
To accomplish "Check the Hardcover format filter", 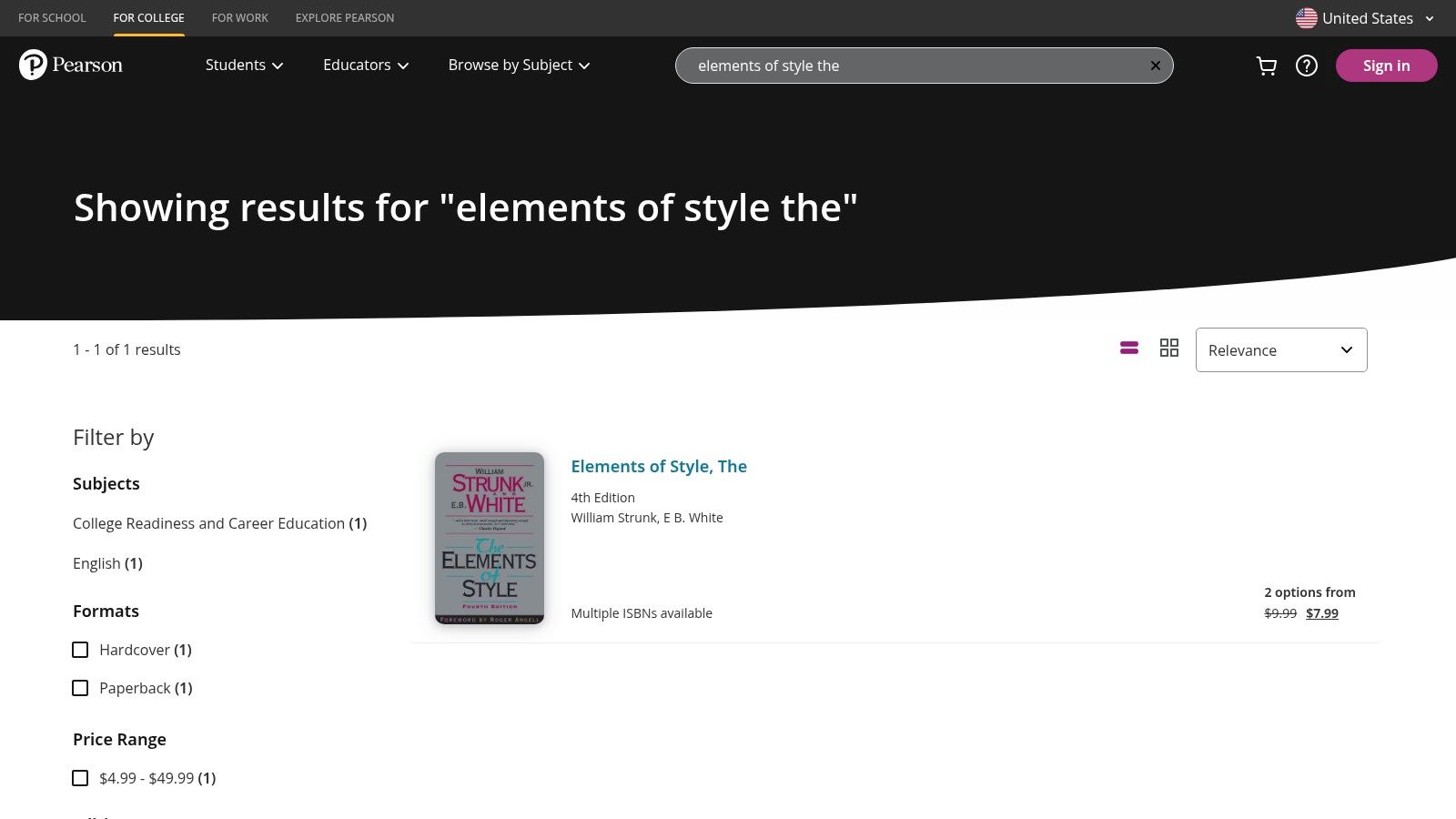I will 80,650.
